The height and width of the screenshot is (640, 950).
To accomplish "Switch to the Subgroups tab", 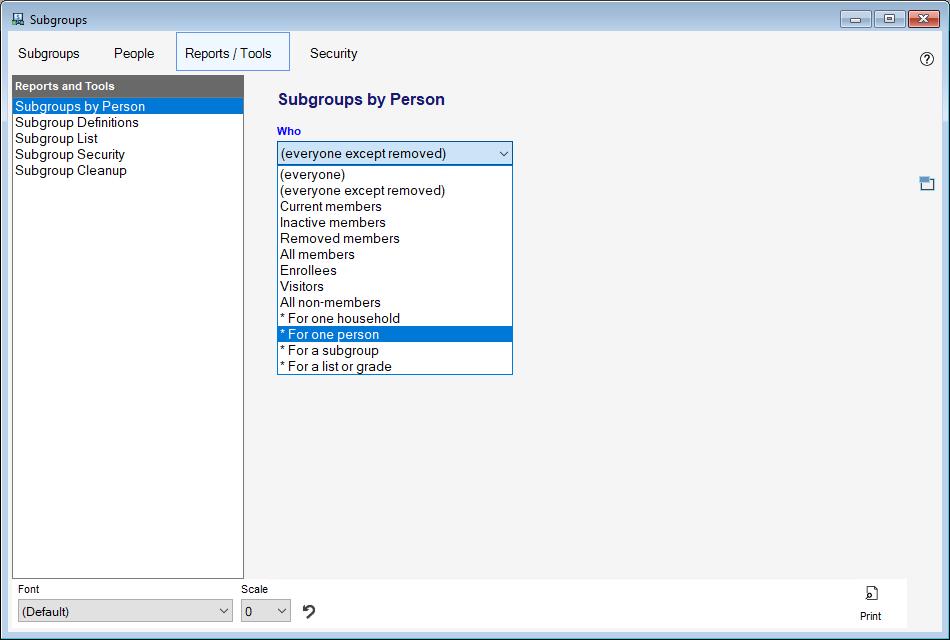I will pyautogui.click(x=49, y=53).
